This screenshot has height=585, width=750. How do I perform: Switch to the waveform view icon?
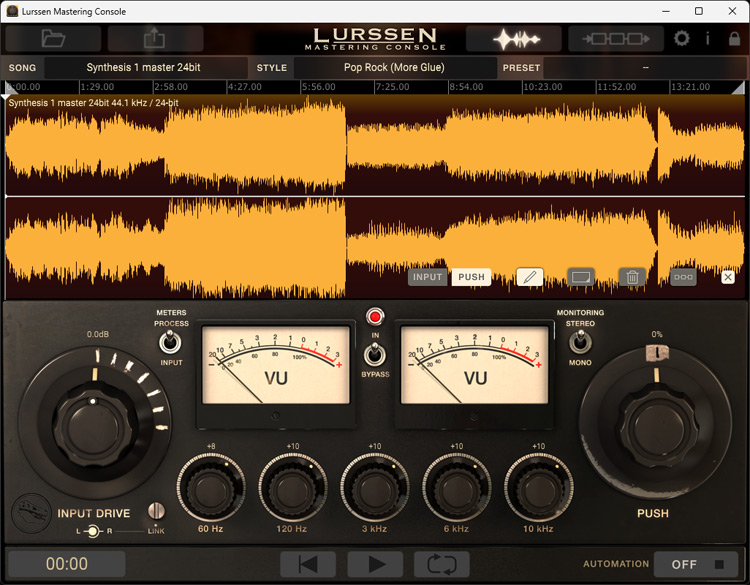pos(514,39)
